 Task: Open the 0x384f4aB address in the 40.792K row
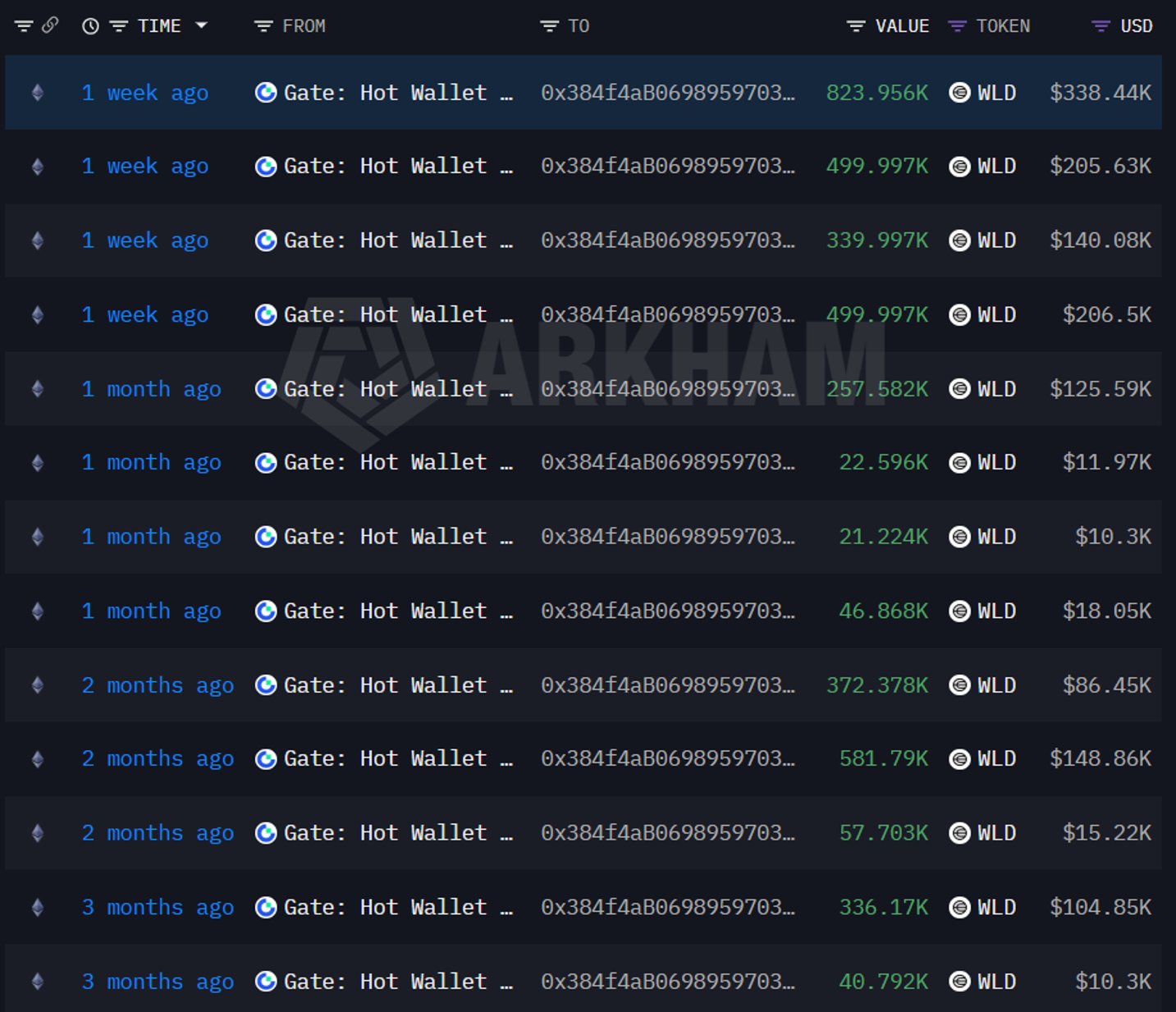[668, 982]
